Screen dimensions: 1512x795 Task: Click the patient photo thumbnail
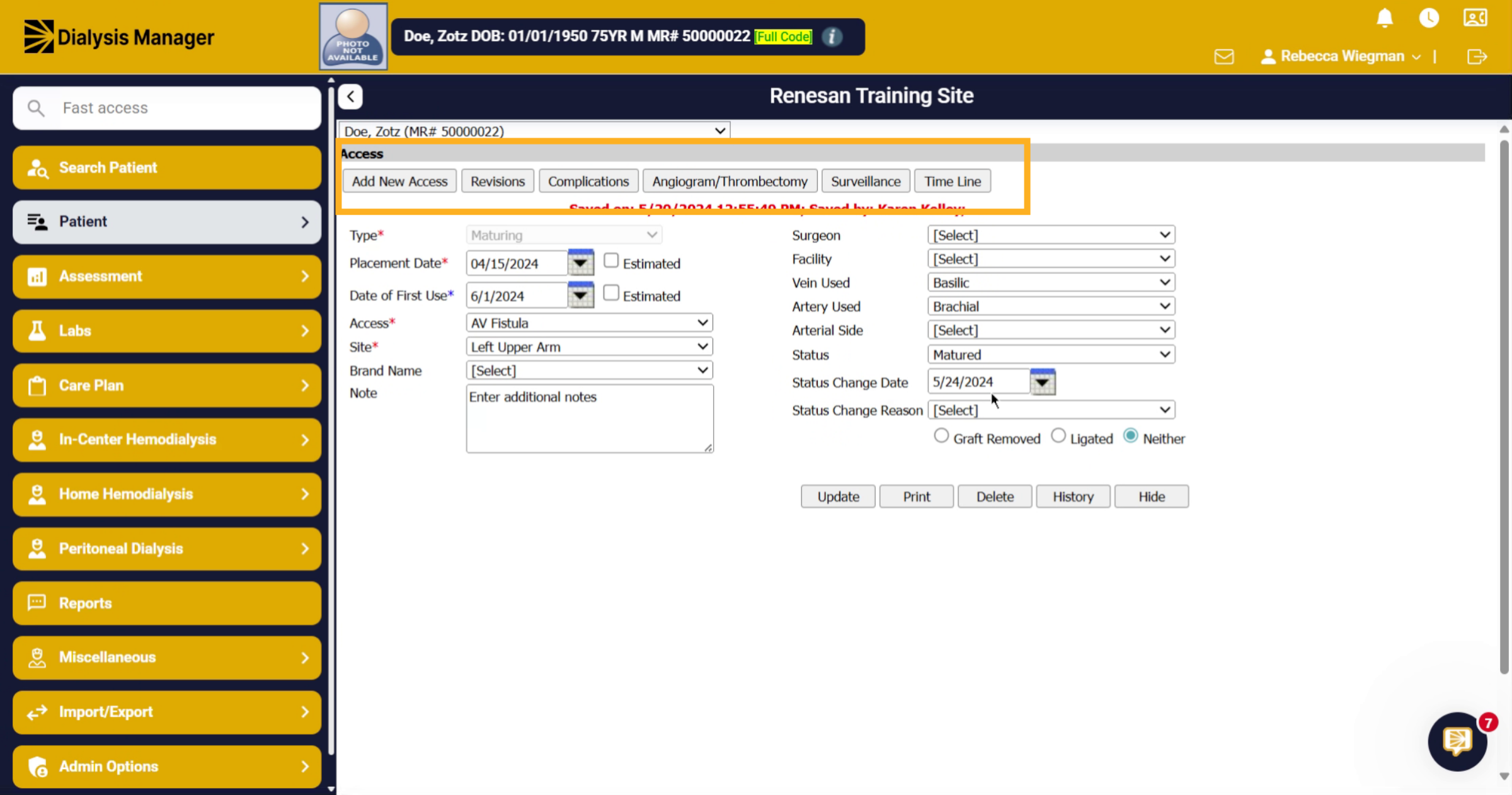coord(353,37)
